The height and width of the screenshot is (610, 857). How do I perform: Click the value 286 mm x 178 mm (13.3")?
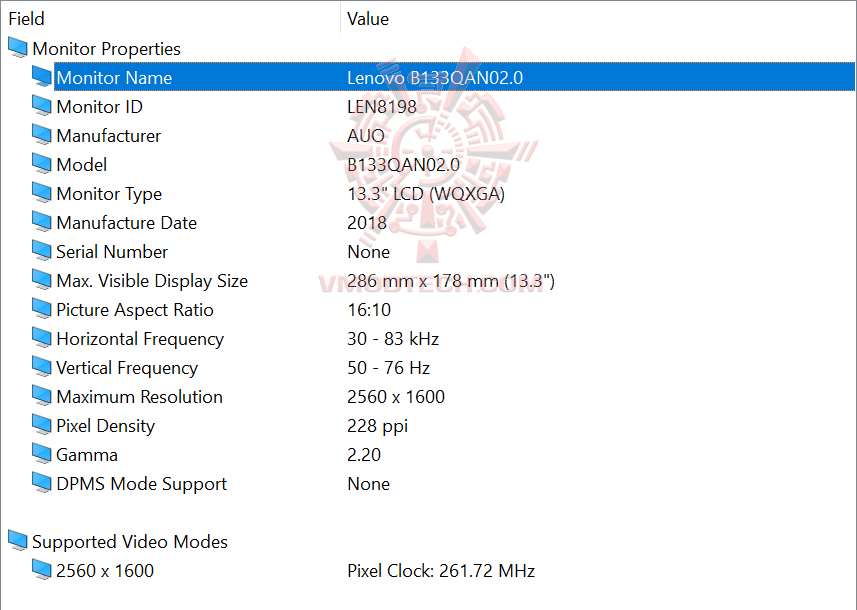[451, 281]
